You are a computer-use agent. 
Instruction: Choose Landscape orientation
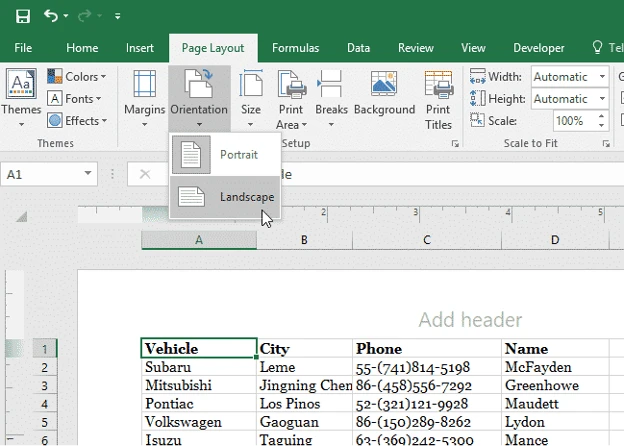225,197
